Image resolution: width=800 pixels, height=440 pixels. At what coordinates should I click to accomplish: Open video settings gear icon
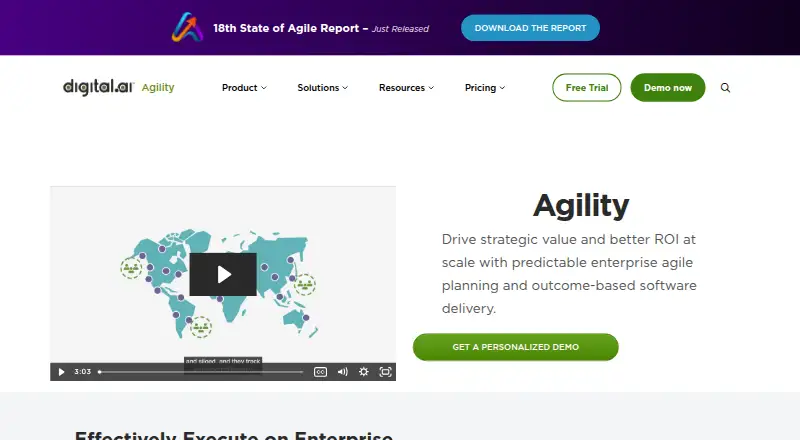(364, 372)
